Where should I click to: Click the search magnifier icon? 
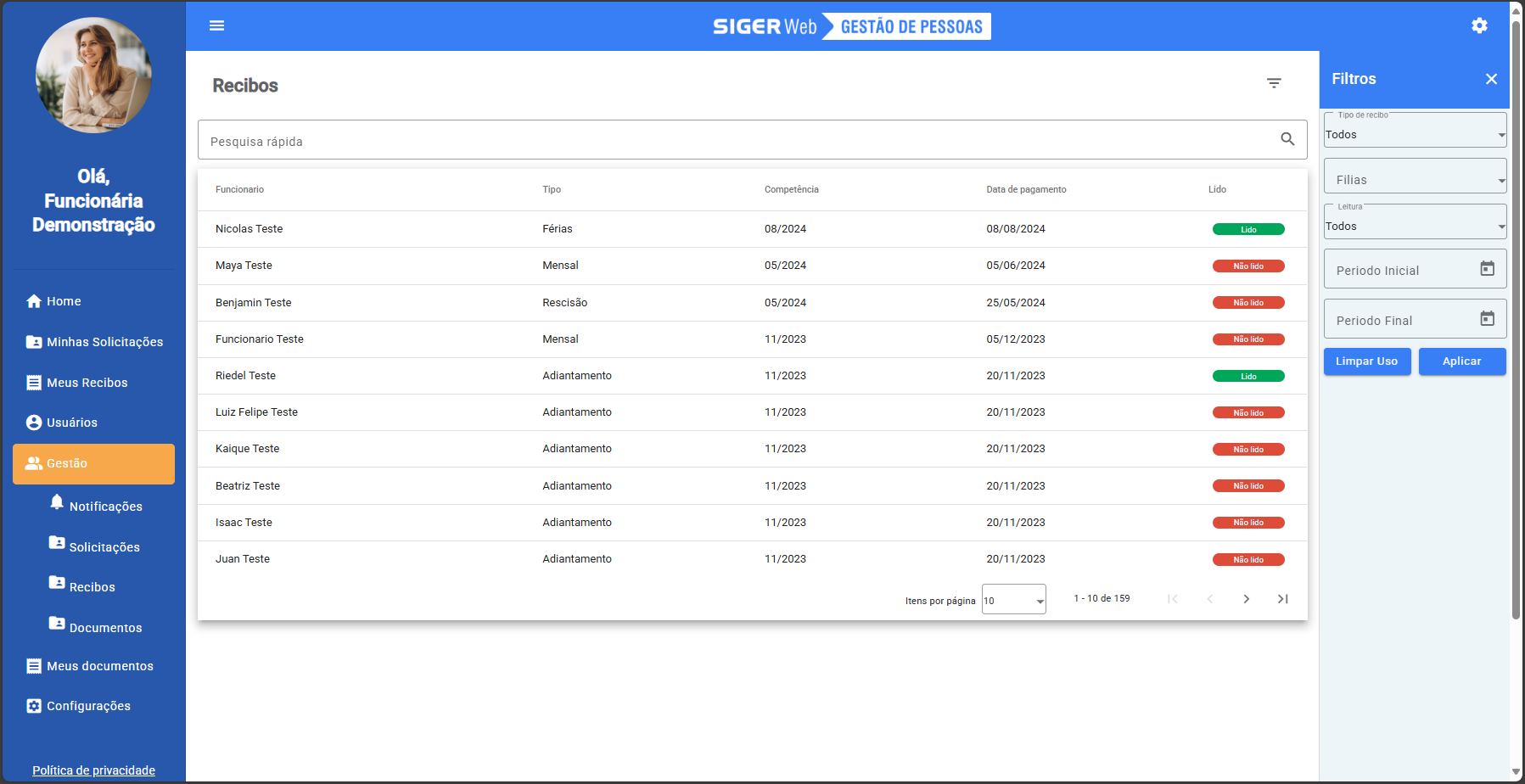coord(1287,139)
